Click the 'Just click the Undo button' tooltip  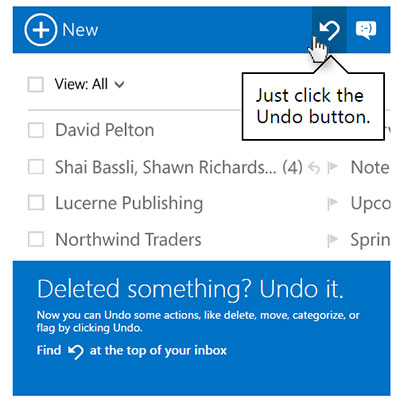tap(313, 106)
